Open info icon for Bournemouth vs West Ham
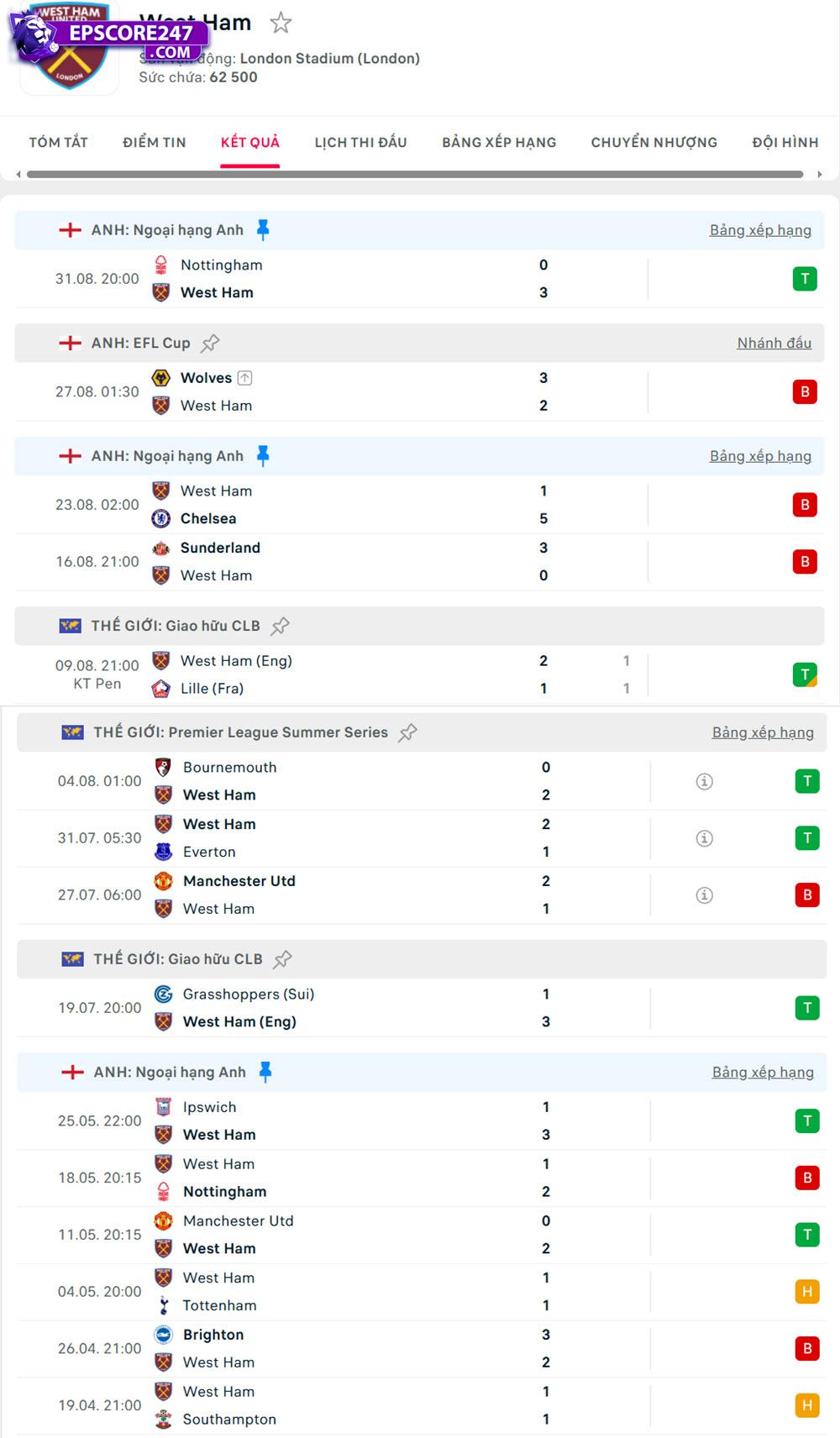 coord(705,781)
